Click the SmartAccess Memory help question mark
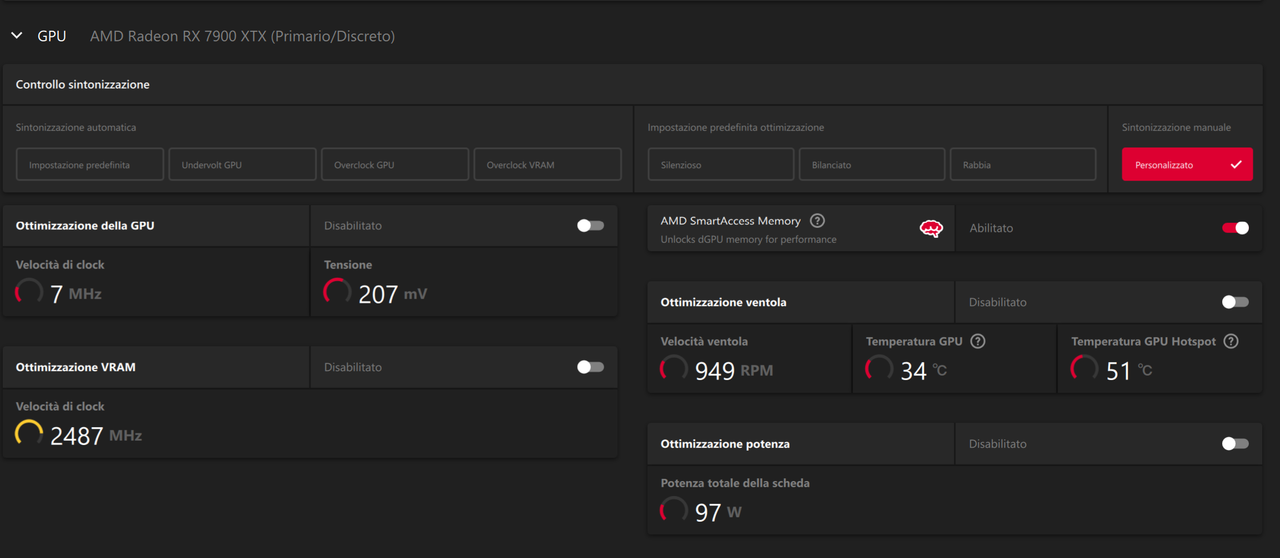Image resolution: width=1280 pixels, height=558 pixels. click(x=817, y=221)
